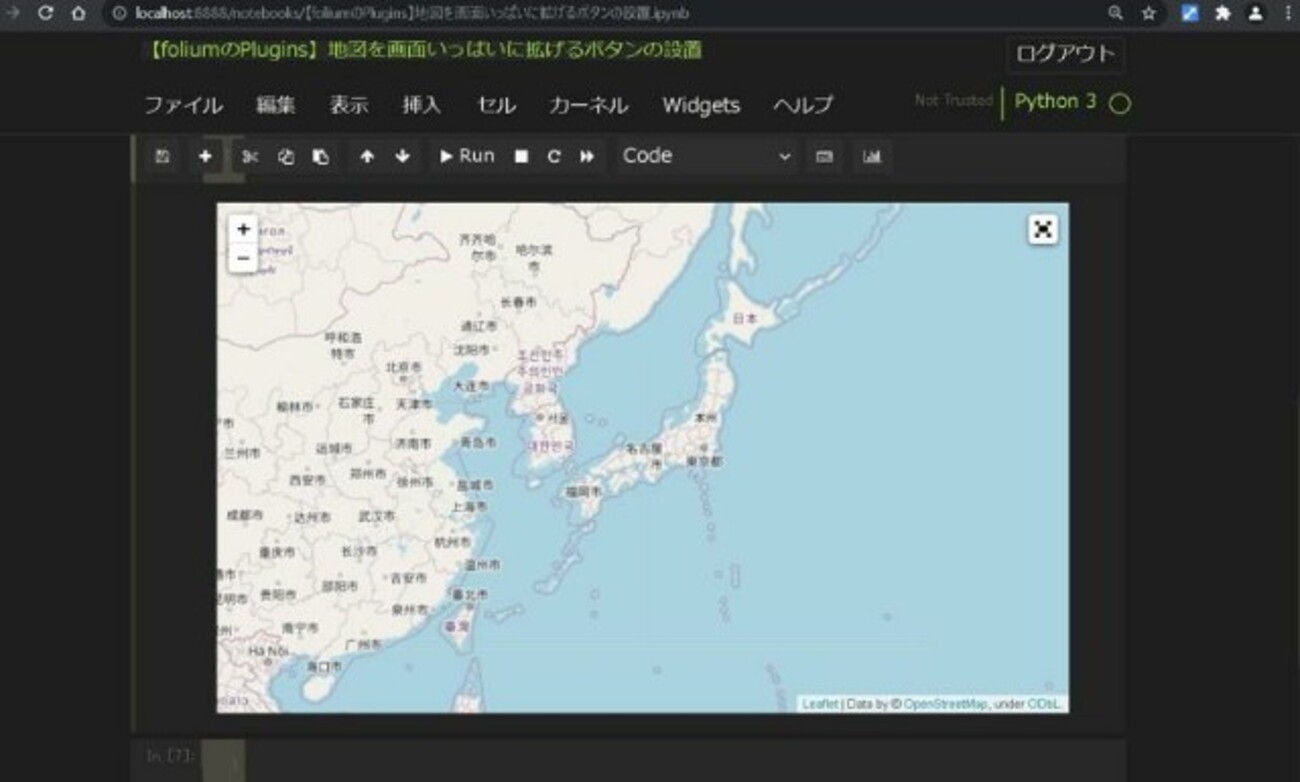The height and width of the screenshot is (782, 1300).
Task: Paste cells below icon
Action: [321, 156]
